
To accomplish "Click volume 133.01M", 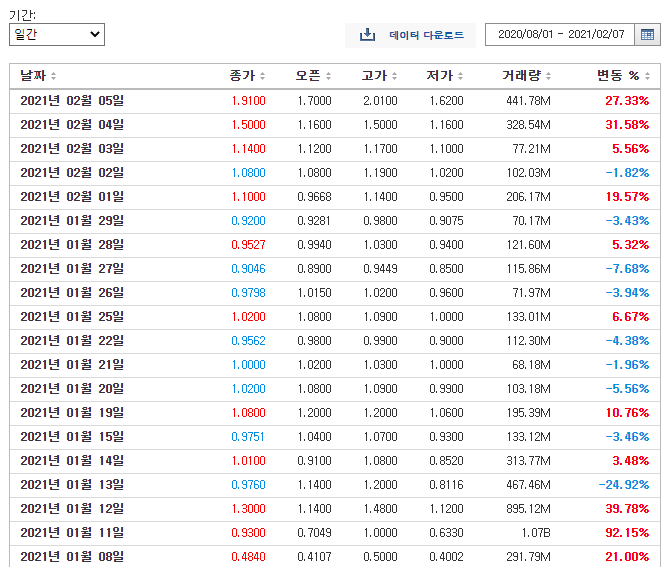I will pyautogui.click(x=528, y=317).
